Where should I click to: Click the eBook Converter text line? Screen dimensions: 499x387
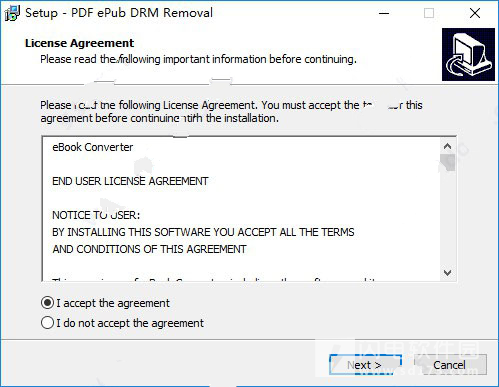coord(93,147)
